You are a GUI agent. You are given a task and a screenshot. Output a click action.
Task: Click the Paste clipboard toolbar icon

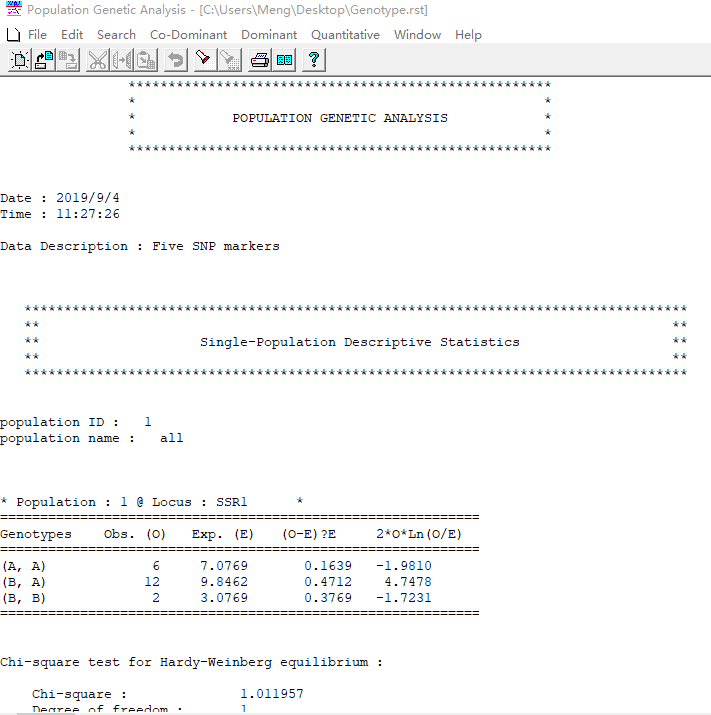146,60
